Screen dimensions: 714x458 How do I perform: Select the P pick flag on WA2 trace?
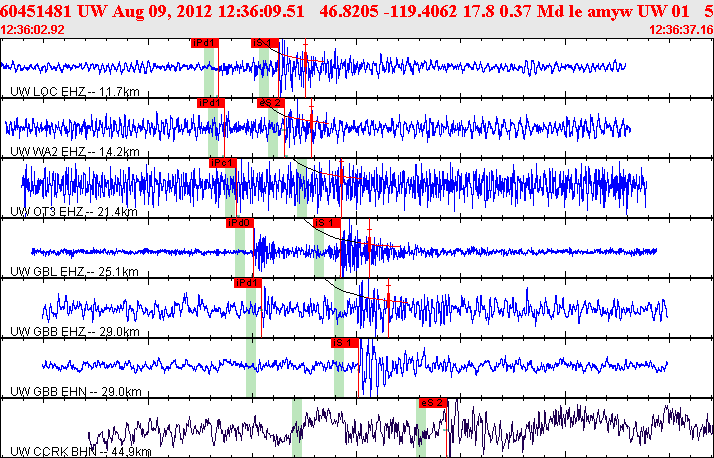pos(212,102)
